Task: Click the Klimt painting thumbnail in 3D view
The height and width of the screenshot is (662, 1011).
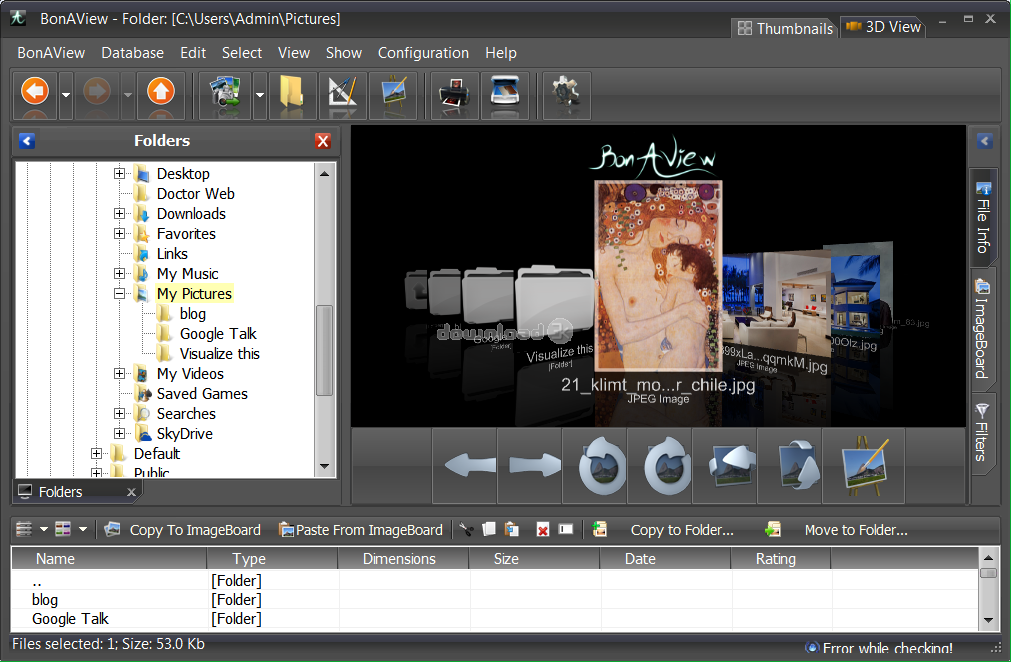Action: 658,275
